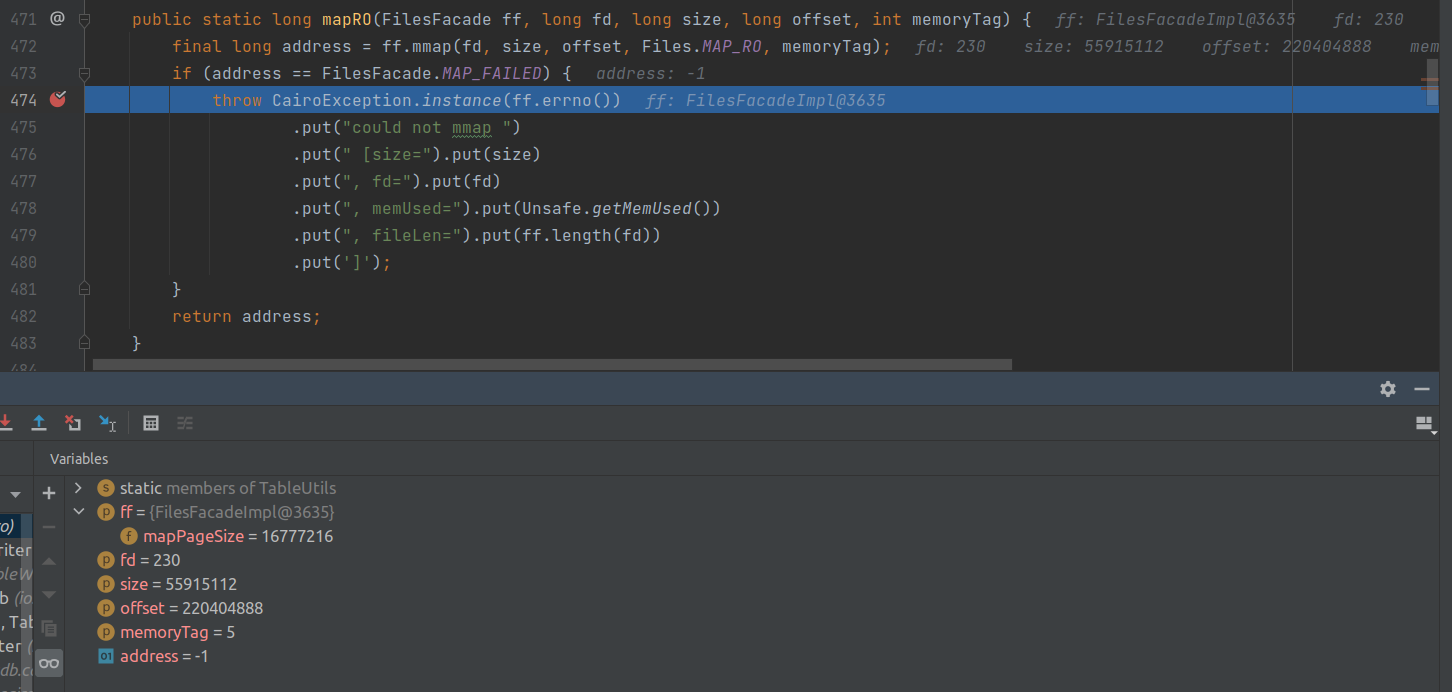The width and height of the screenshot is (1452, 692).
Task: Collapse the if block fold at line 473
Action: click(x=84, y=73)
